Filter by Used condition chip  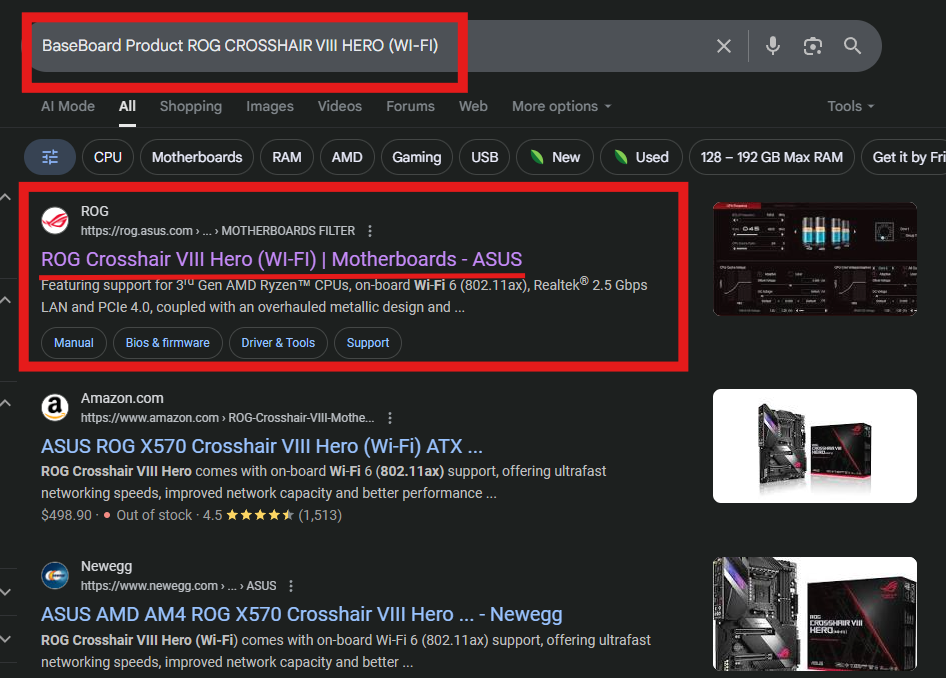tap(641, 157)
